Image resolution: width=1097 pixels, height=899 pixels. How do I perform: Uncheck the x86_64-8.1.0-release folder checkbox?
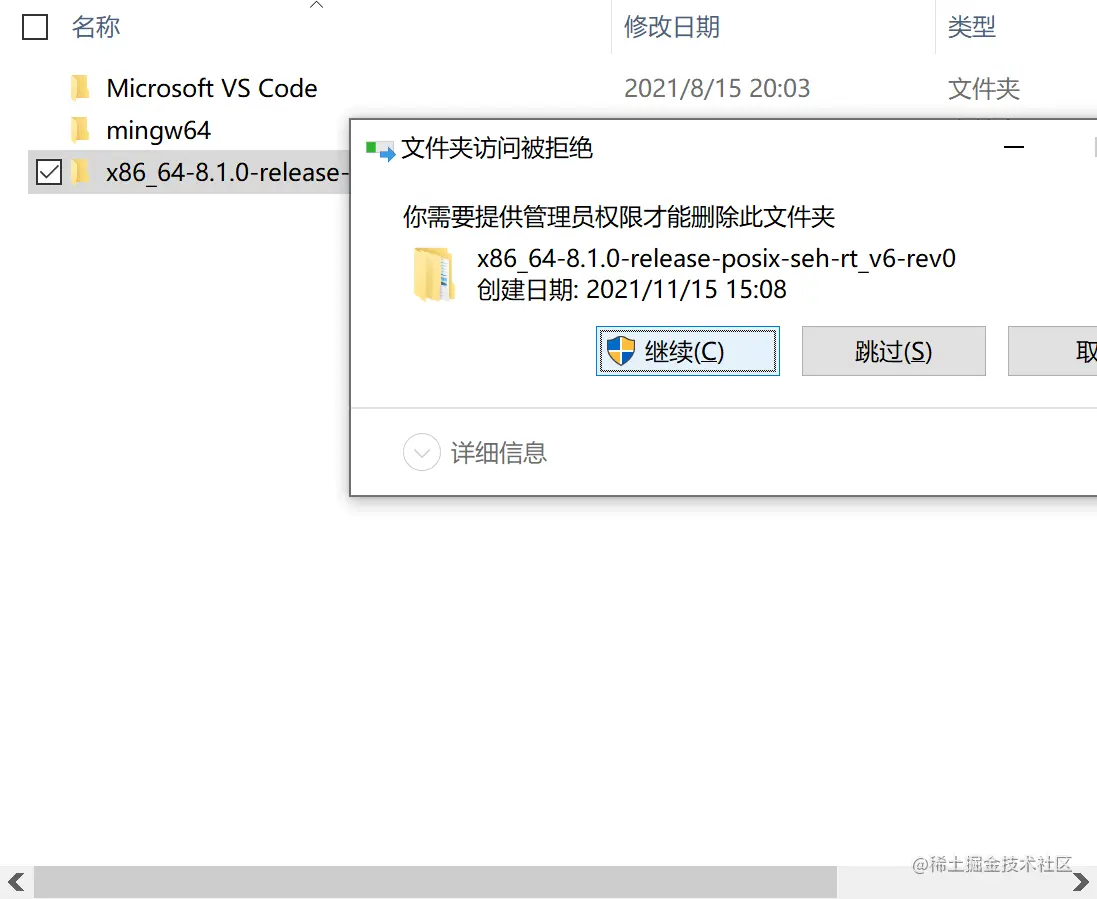pos(49,171)
